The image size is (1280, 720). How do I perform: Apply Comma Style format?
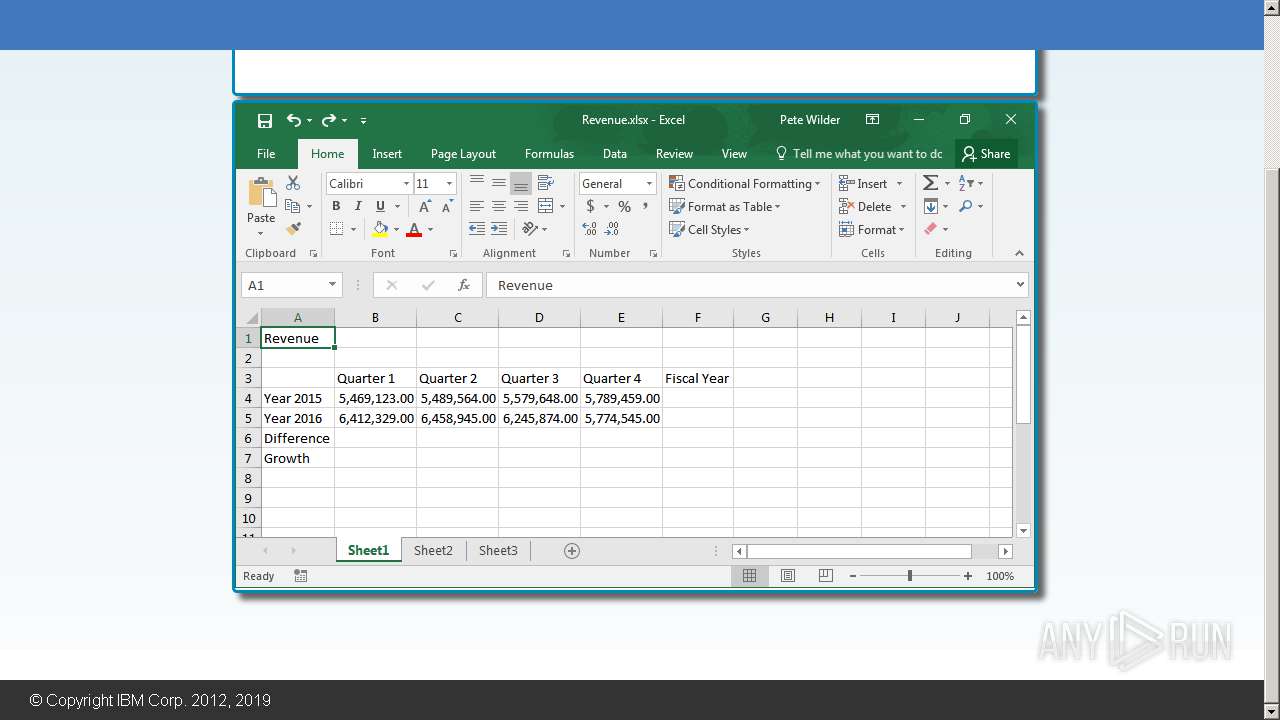pyautogui.click(x=646, y=206)
